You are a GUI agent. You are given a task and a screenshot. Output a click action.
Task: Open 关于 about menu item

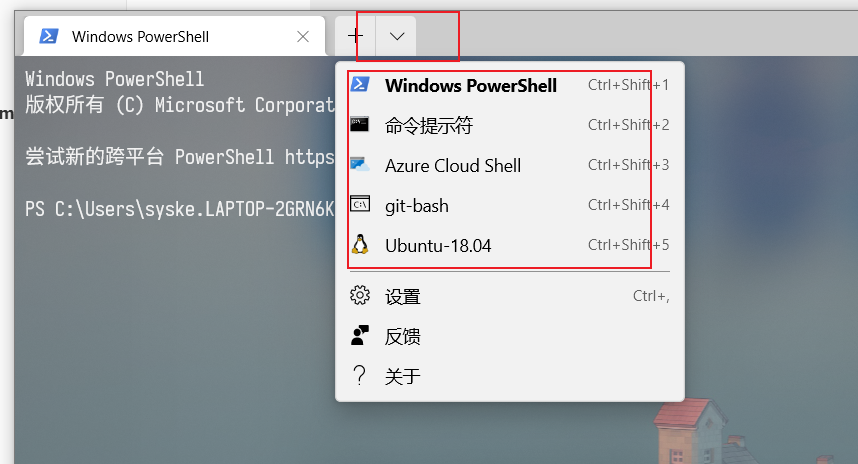click(509, 376)
